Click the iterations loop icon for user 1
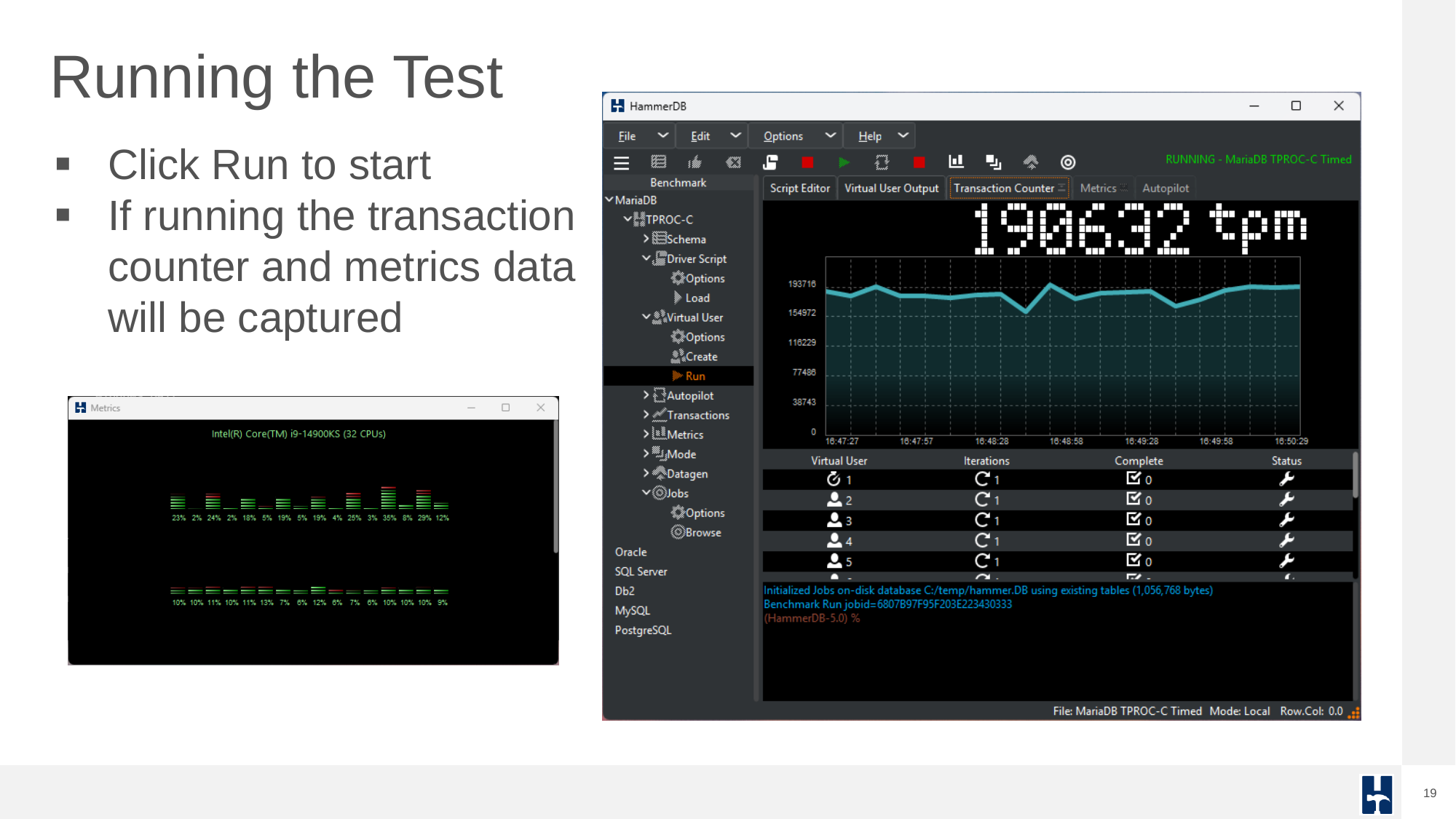Image resolution: width=1456 pixels, height=819 pixels. coord(982,479)
